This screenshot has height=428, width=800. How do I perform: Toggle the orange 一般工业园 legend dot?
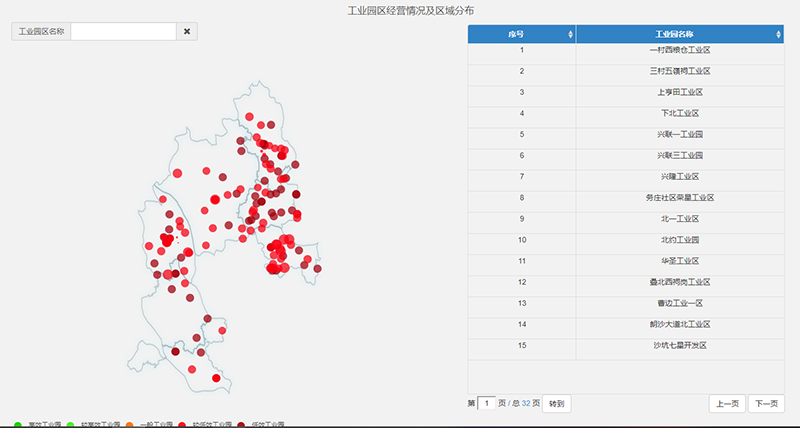130,425
